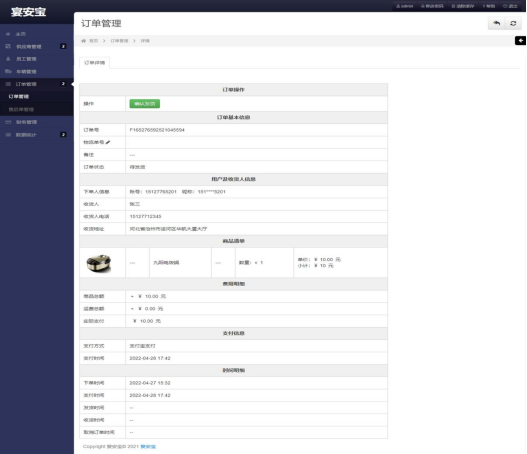Click the 宴安宝 link in footer

pos(148,446)
